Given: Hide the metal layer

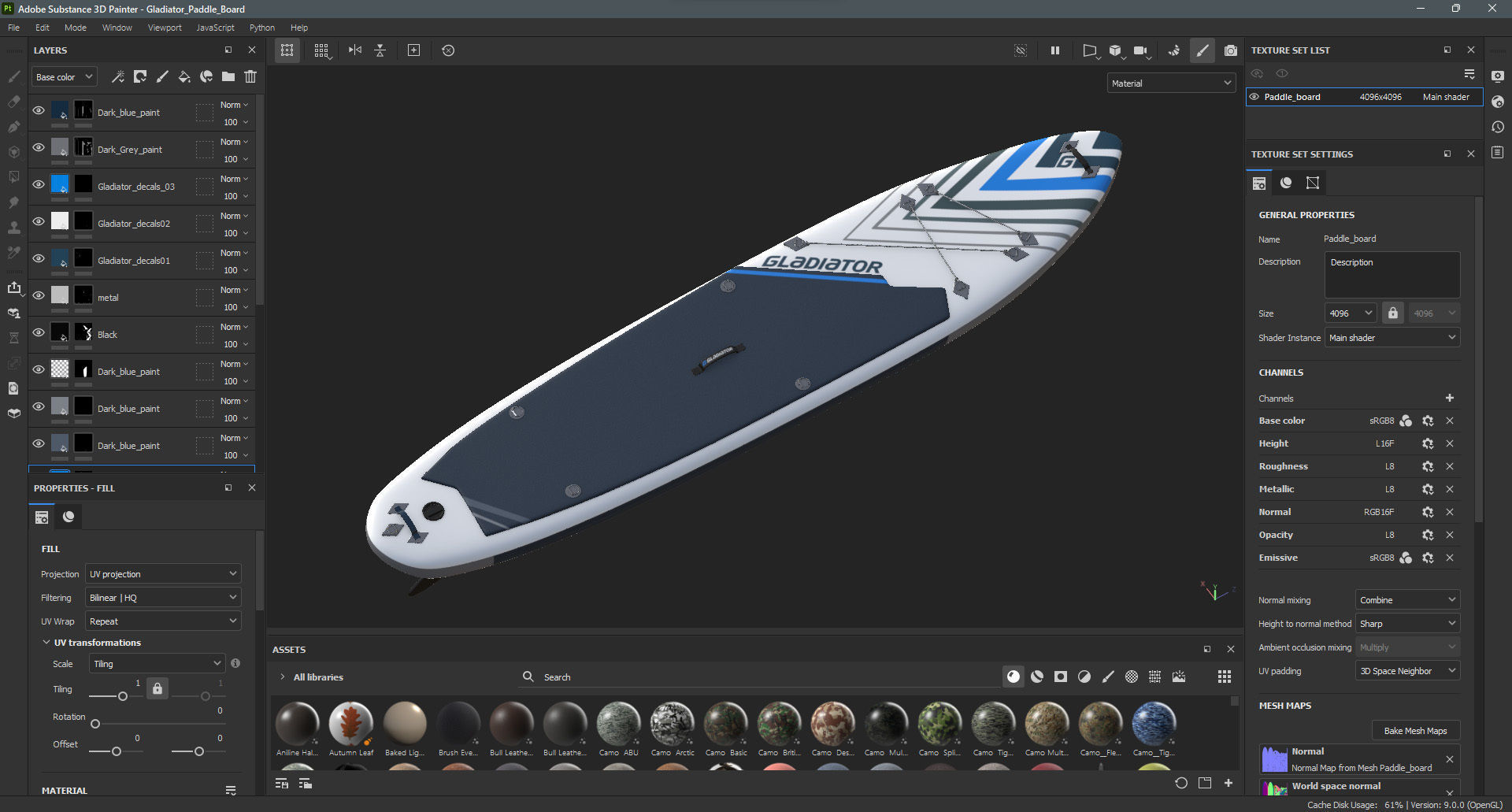Looking at the screenshot, I should click(x=39, y=295).
